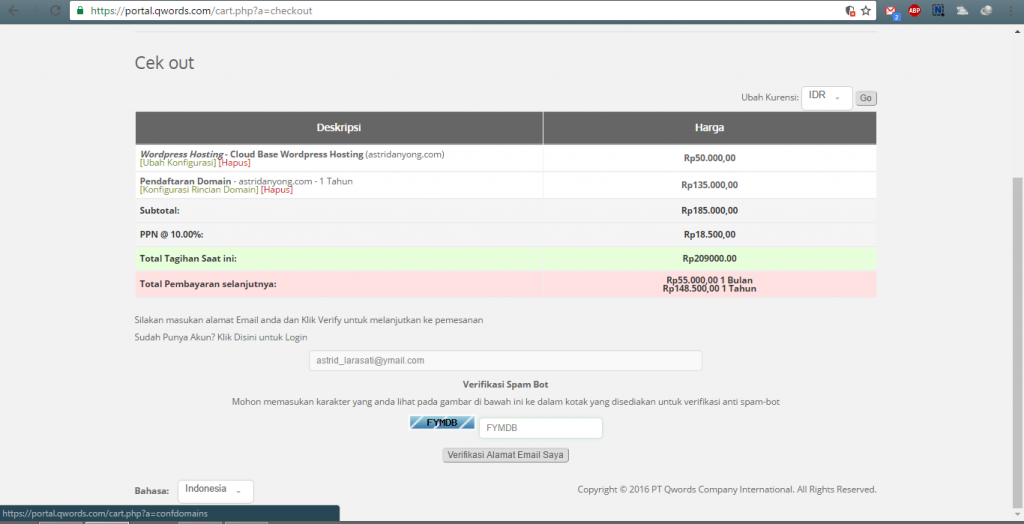Open the Konfigurasi Rincian Domain link

(x=198, y=190)
